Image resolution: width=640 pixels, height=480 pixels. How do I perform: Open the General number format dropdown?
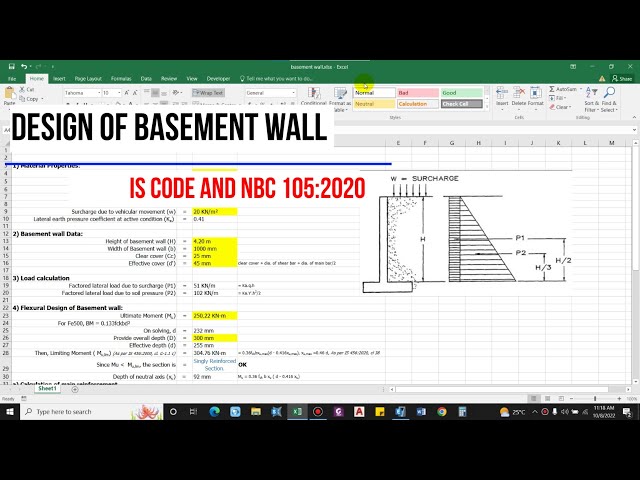[293, 93]
